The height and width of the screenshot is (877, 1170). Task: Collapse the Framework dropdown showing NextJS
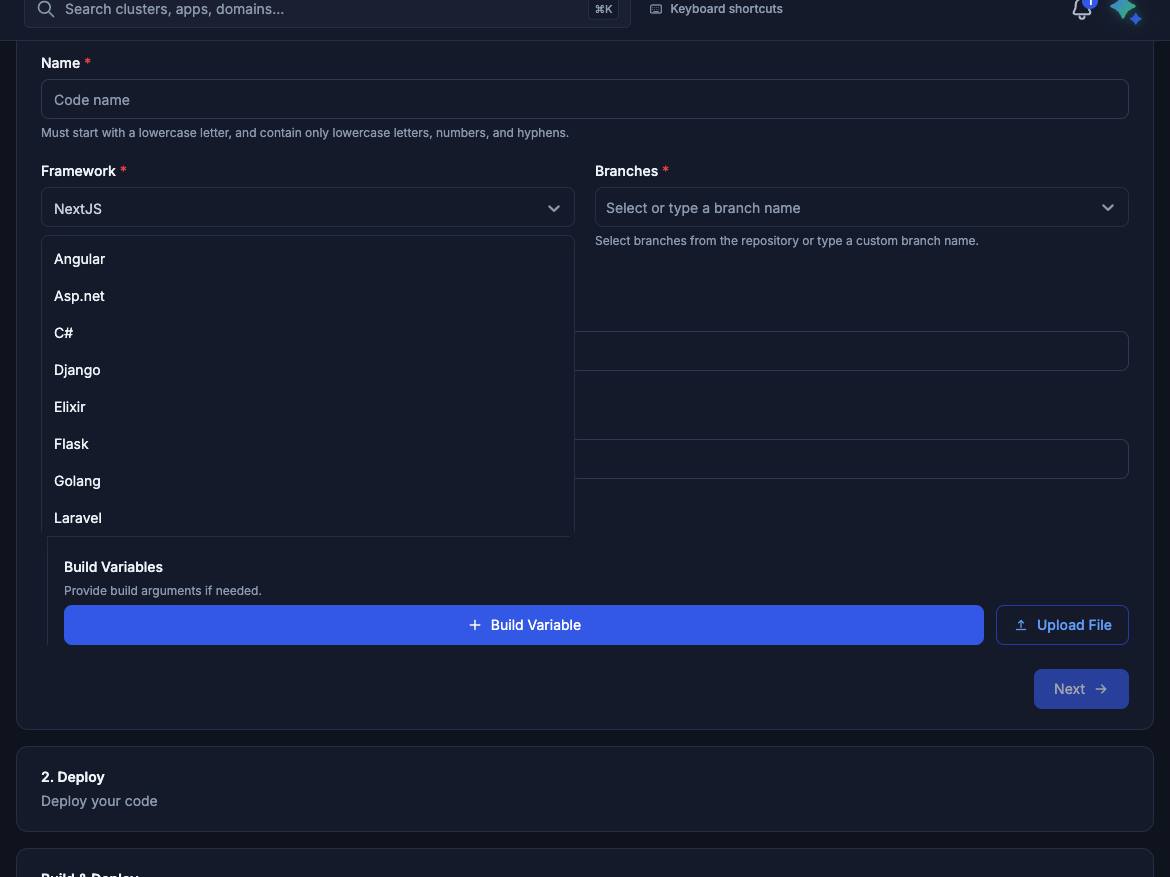(307, 207)
